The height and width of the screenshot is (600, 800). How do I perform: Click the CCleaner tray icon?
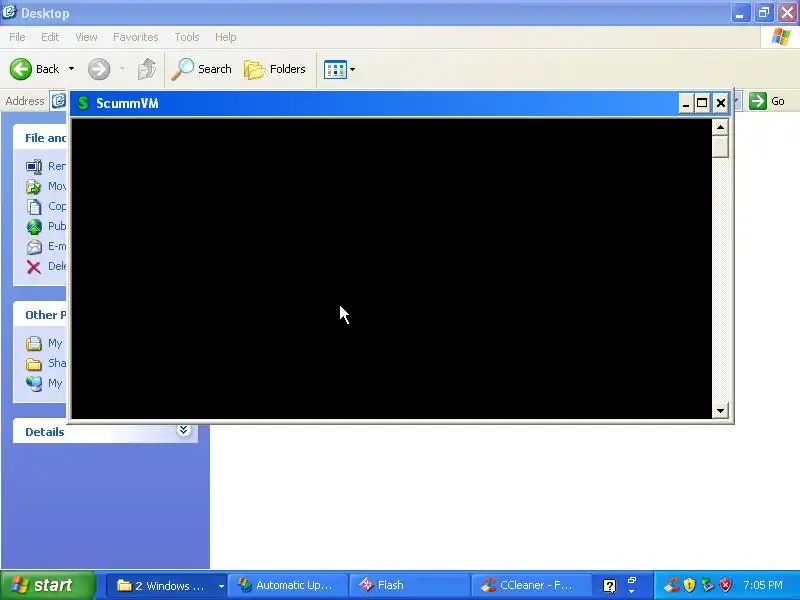[672, 585]
